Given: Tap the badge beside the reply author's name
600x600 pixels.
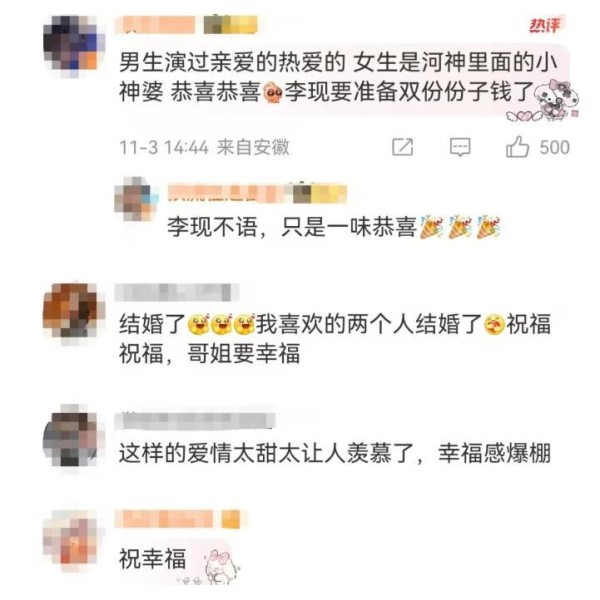Looking at the screenshot, I should [x=320, y=194].
